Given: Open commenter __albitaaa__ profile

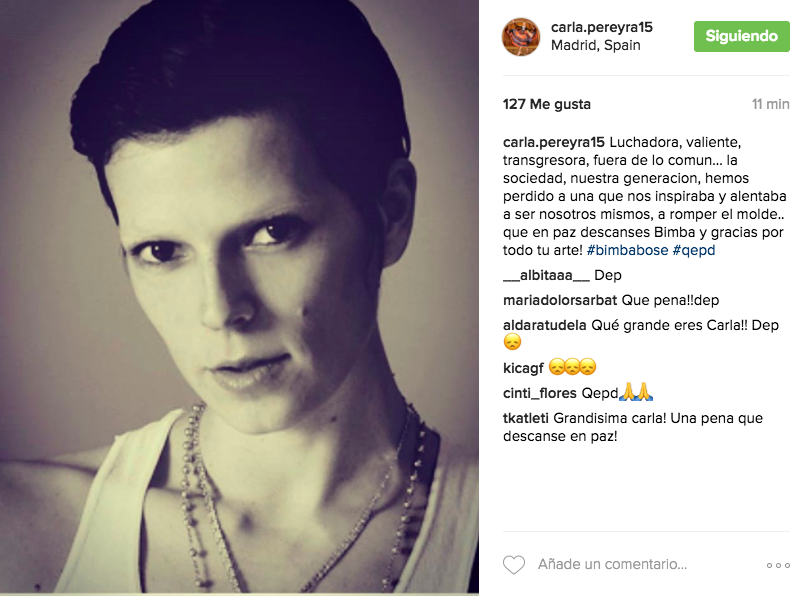Looking at the screenshot, I should click(546, 275).
